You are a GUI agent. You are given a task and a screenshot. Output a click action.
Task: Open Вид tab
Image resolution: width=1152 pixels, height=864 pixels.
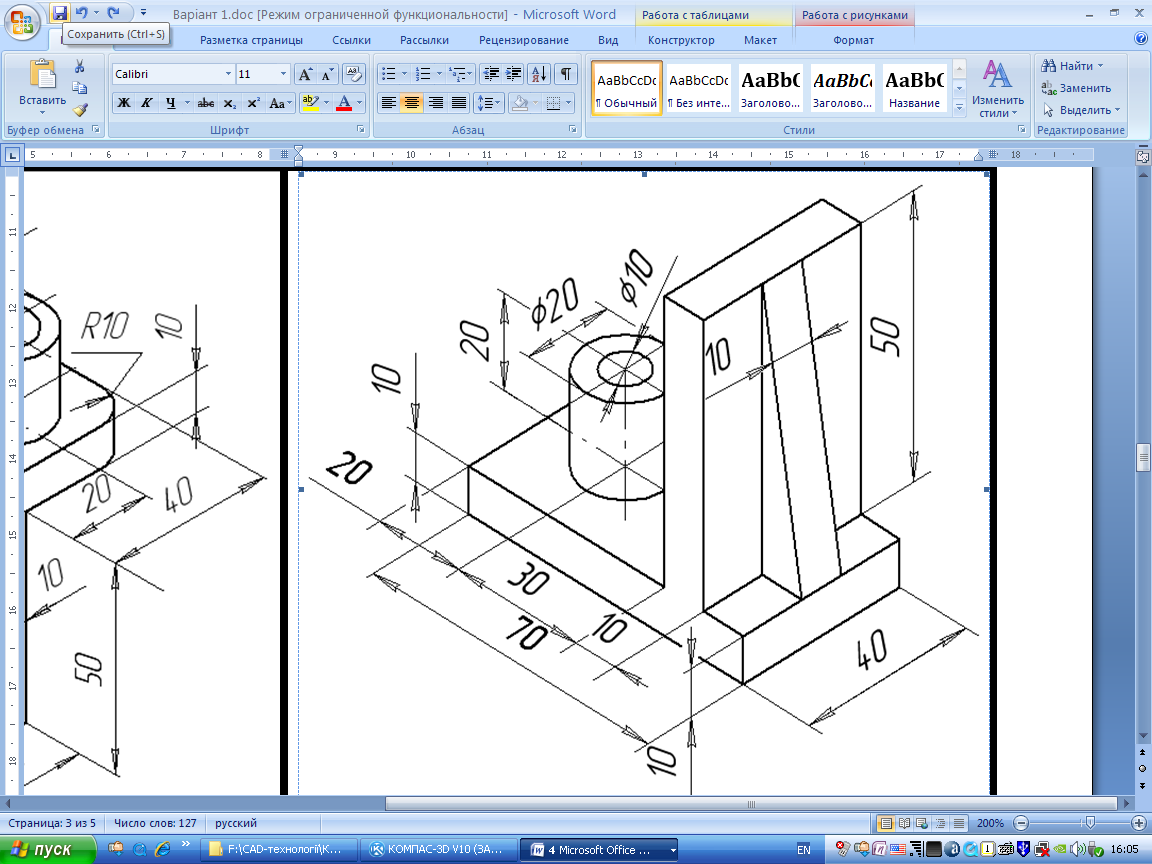[x=608, y=40]
